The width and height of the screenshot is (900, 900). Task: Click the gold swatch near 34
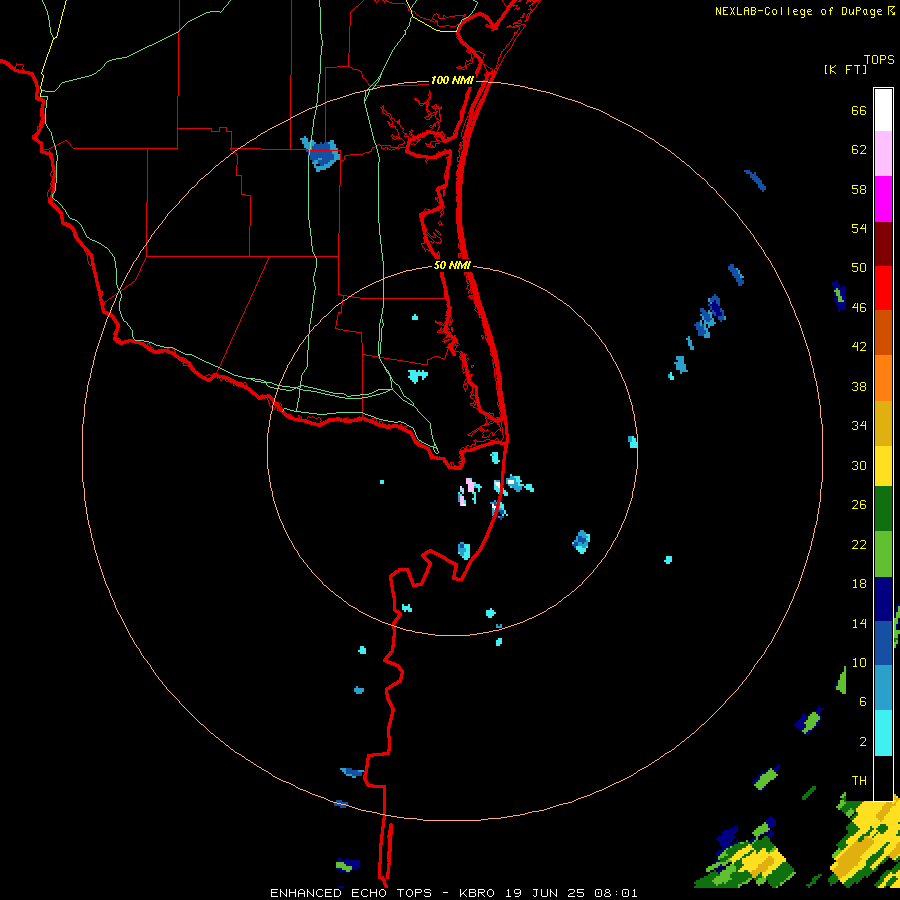tap(883, 423)
